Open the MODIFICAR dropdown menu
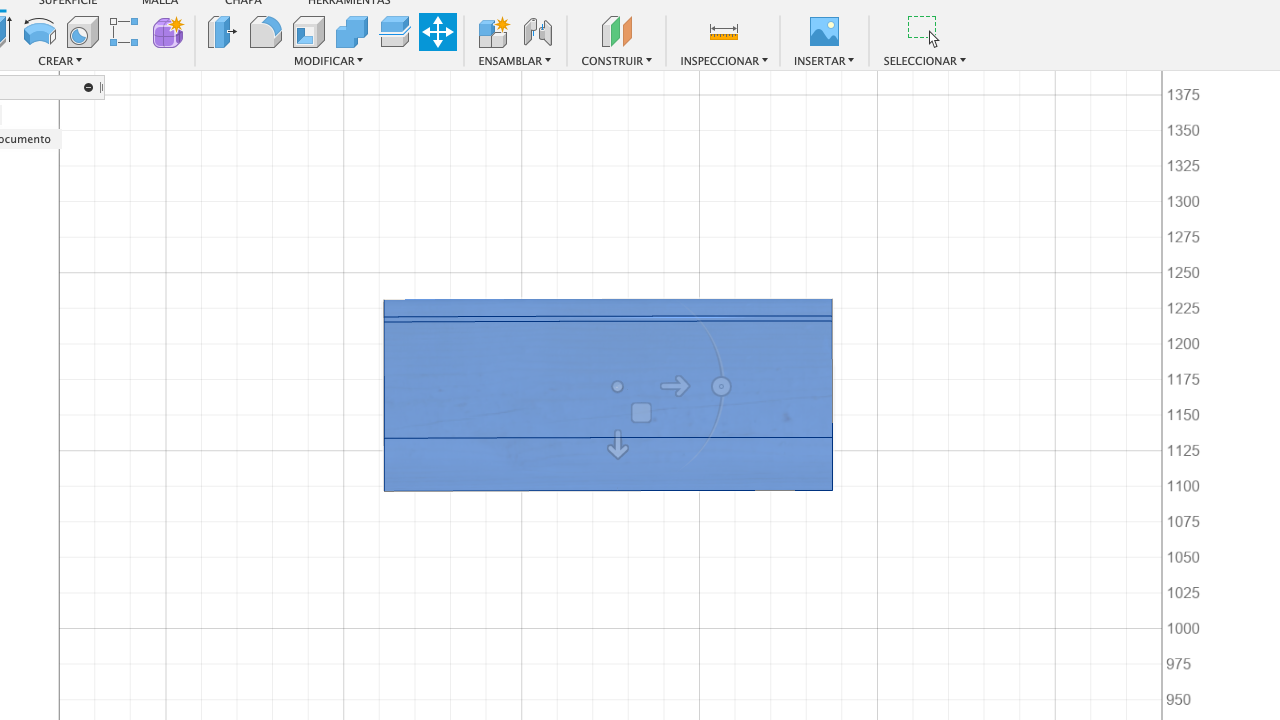This screenshot has height=720, width=1280. click(x=328, y=61)
